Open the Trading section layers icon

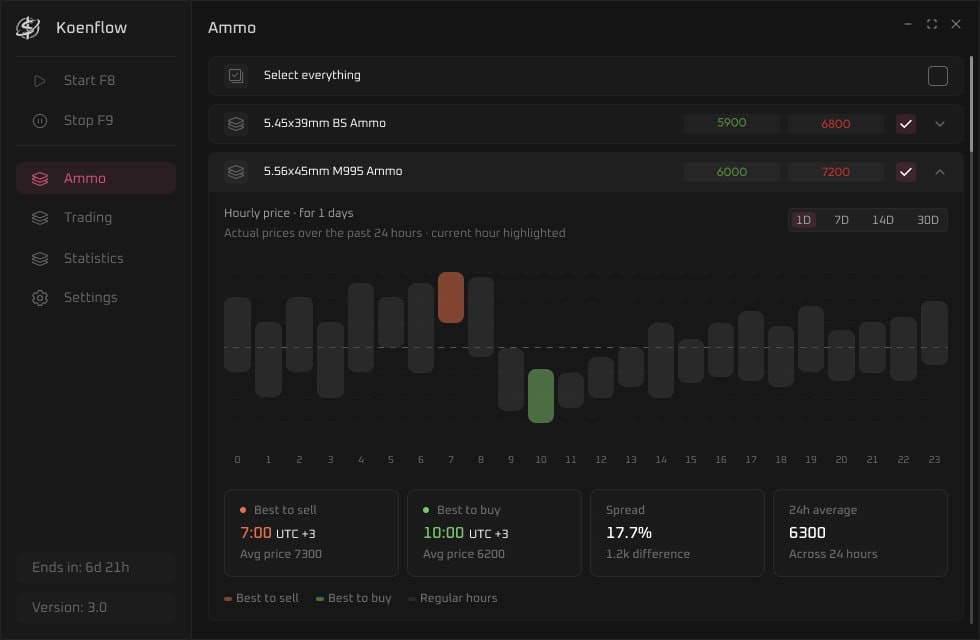tap(40, 218)
